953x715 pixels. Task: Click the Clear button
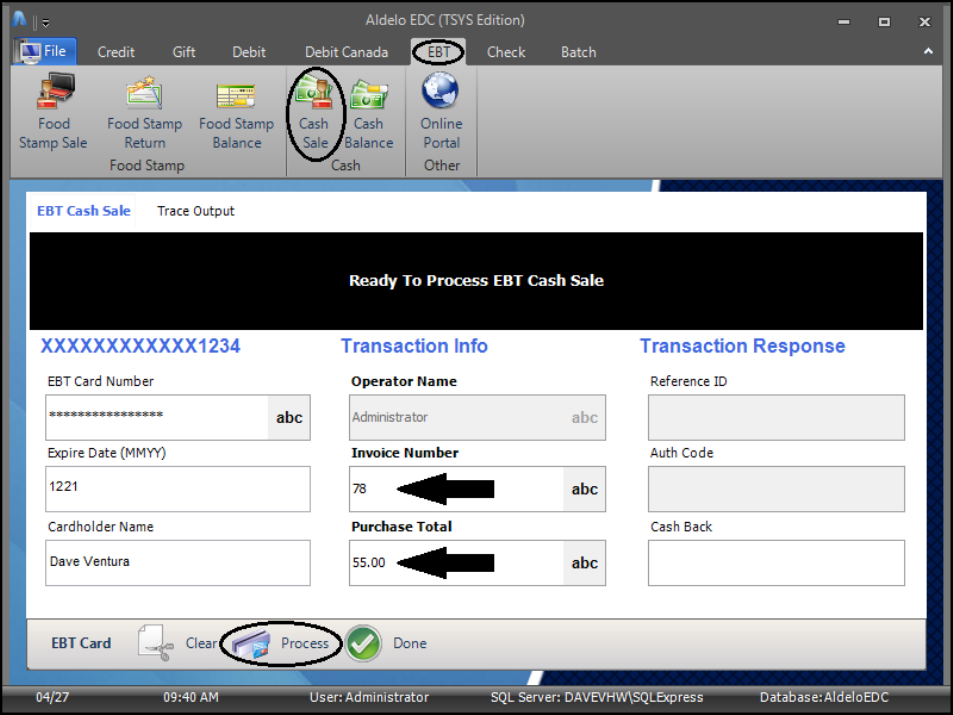pyautogui.click(x=177, y=643)
